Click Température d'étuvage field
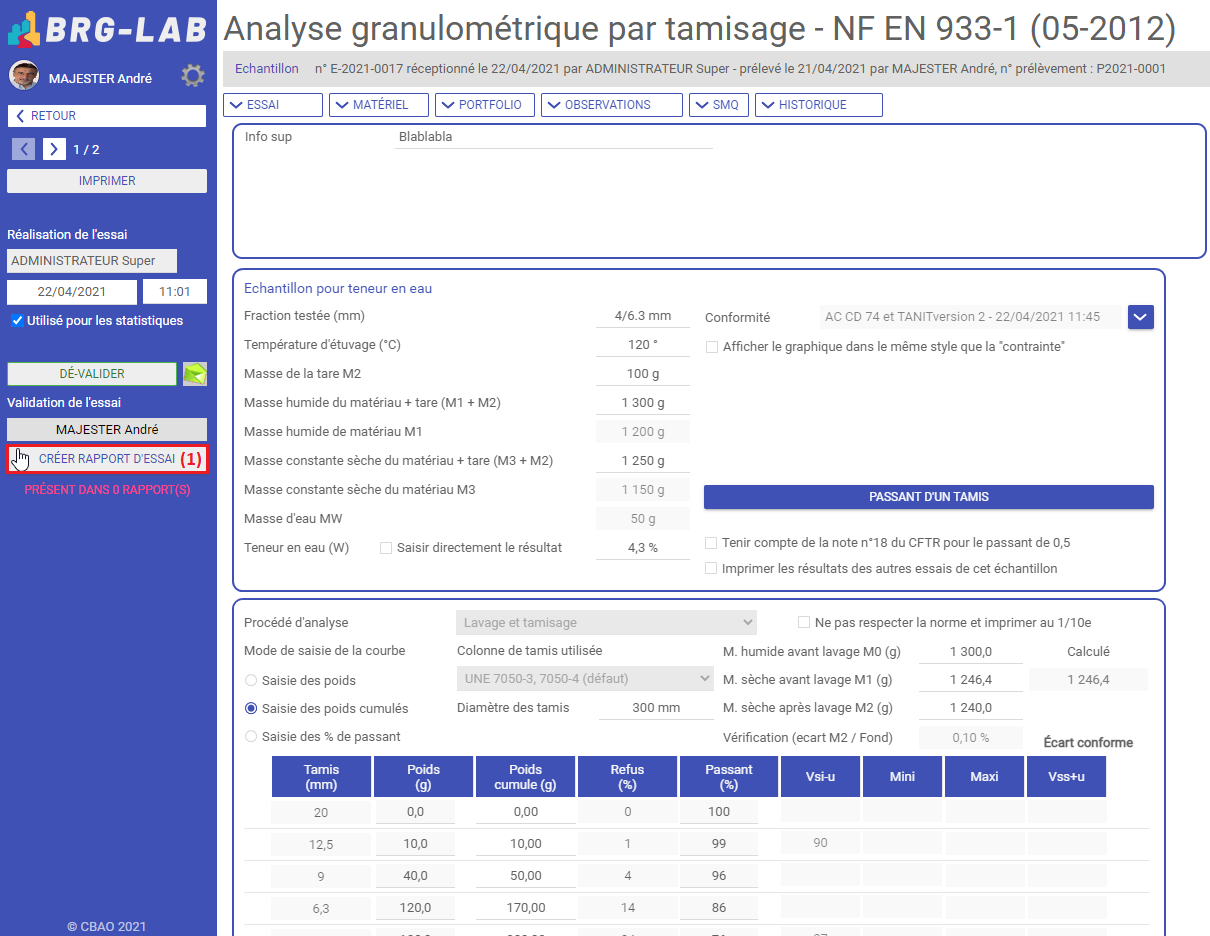This screenshot has height=936, width=1210. pos(643,345)
